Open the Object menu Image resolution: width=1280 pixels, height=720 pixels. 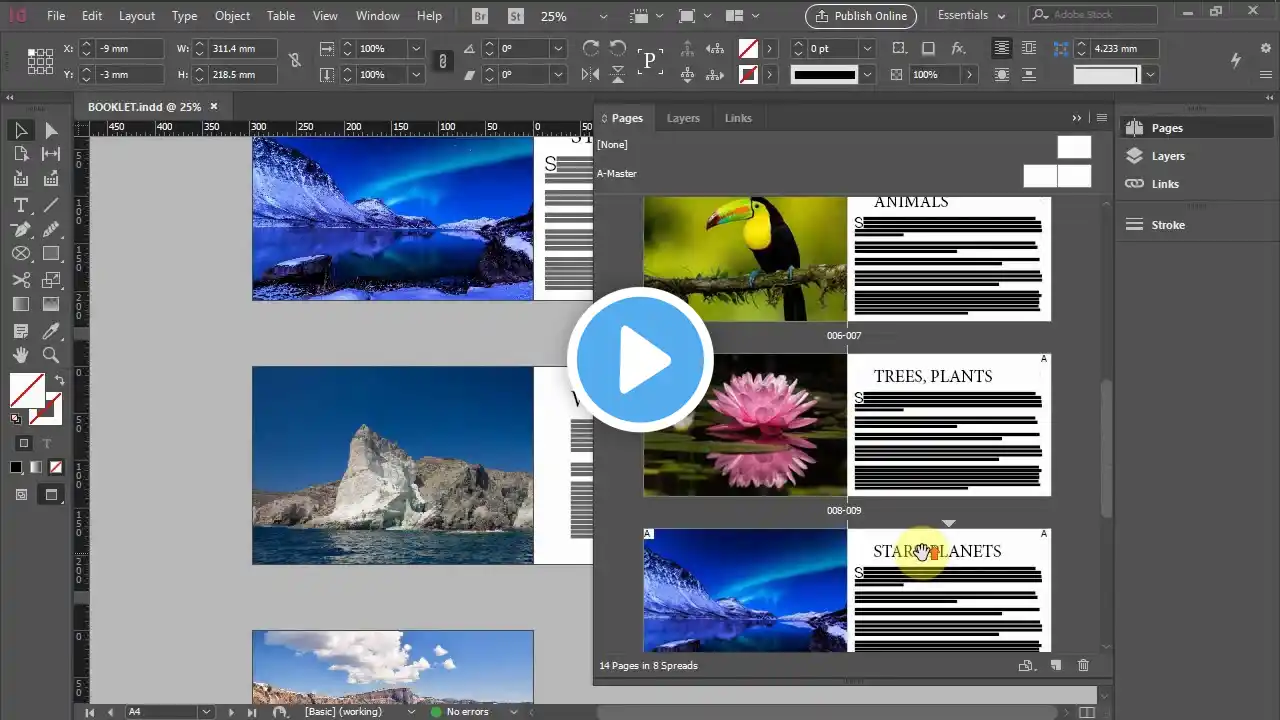[232, 16]
